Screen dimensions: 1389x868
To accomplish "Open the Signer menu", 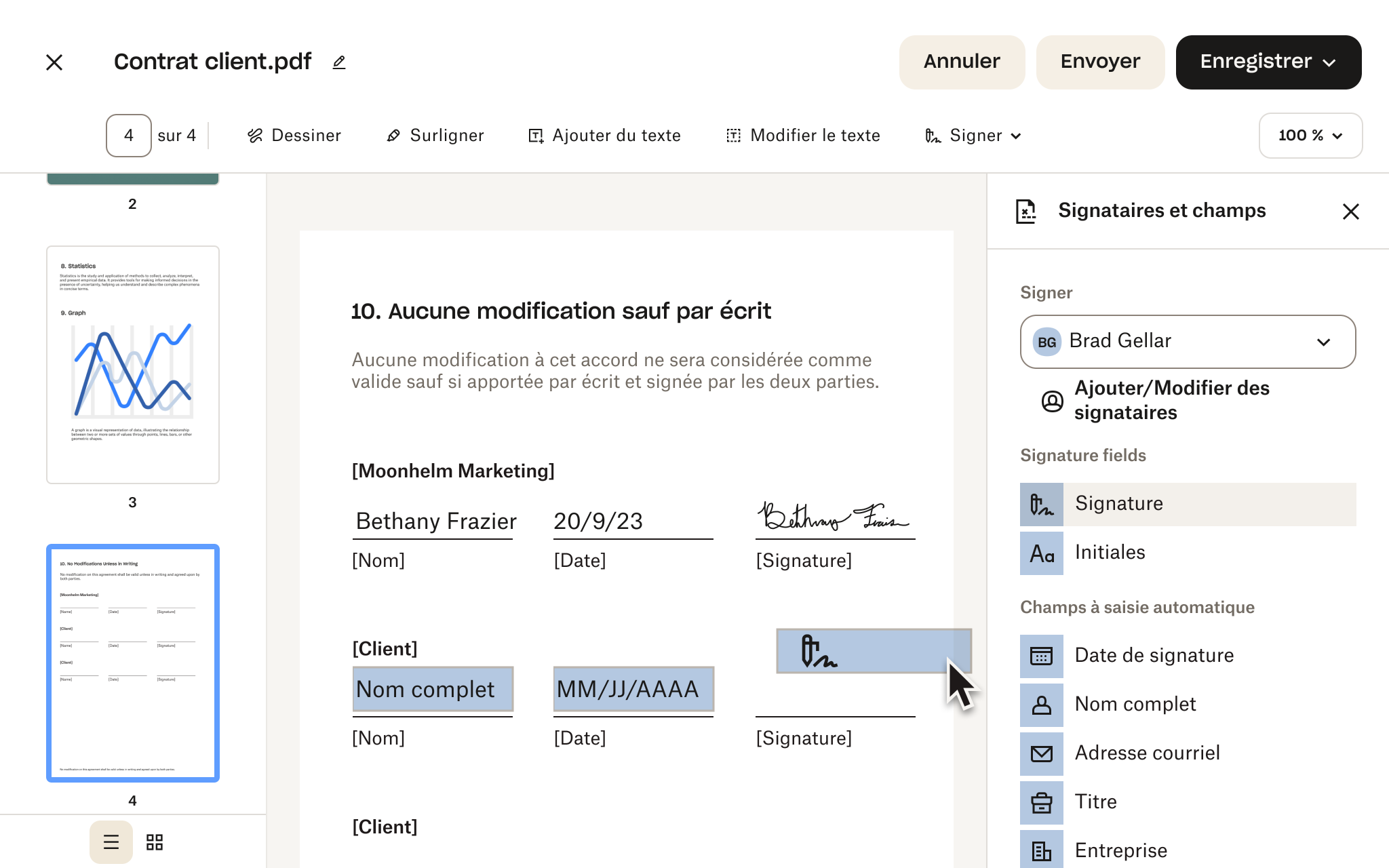I will [x=973, y=136].
